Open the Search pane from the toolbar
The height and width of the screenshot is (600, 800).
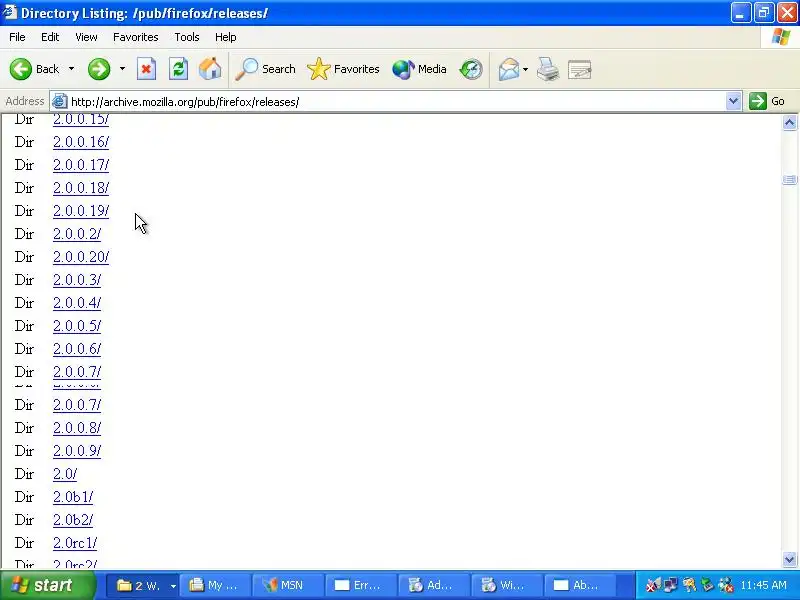click(265, 69)
